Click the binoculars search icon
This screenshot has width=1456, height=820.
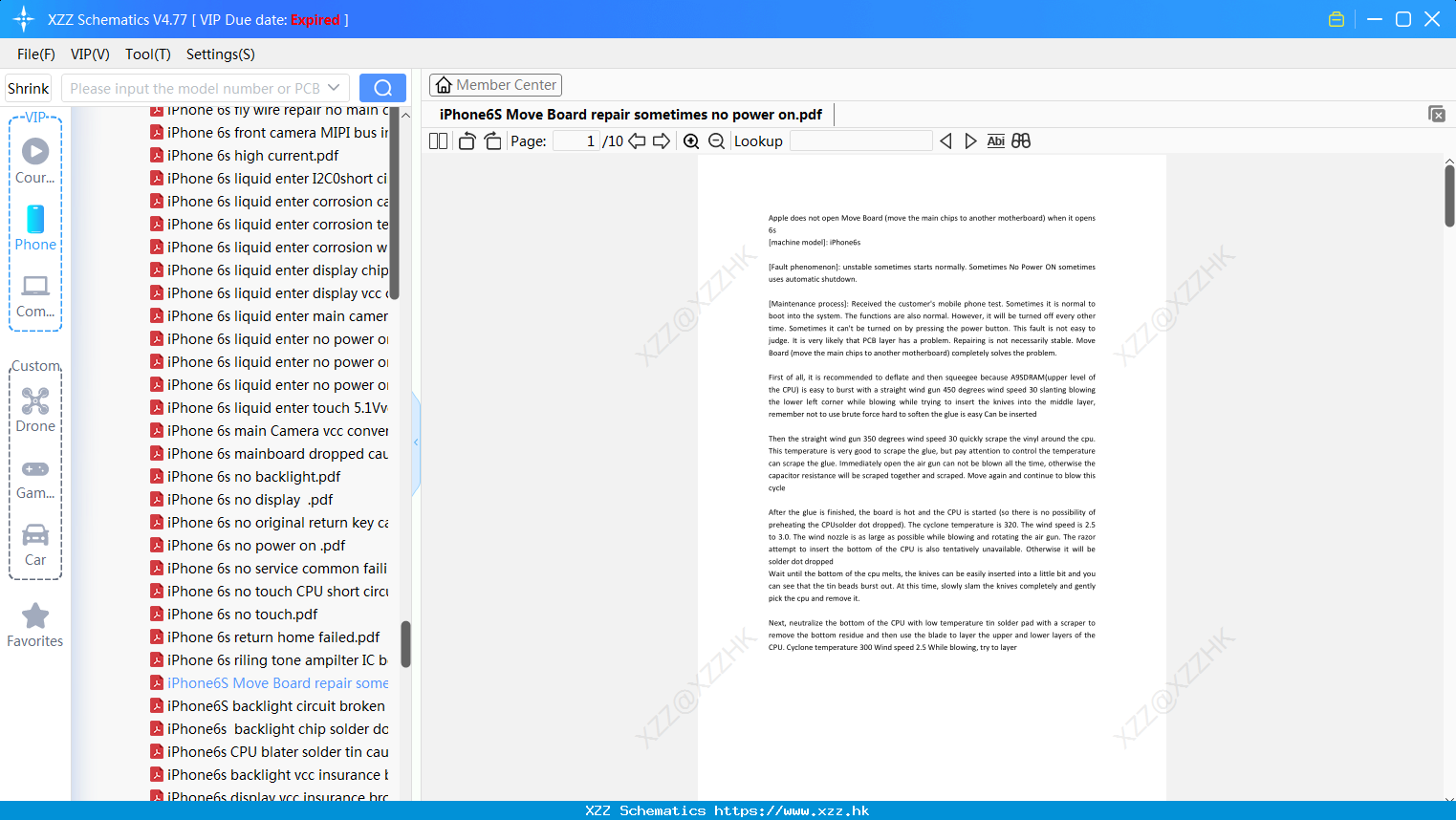1021,141
